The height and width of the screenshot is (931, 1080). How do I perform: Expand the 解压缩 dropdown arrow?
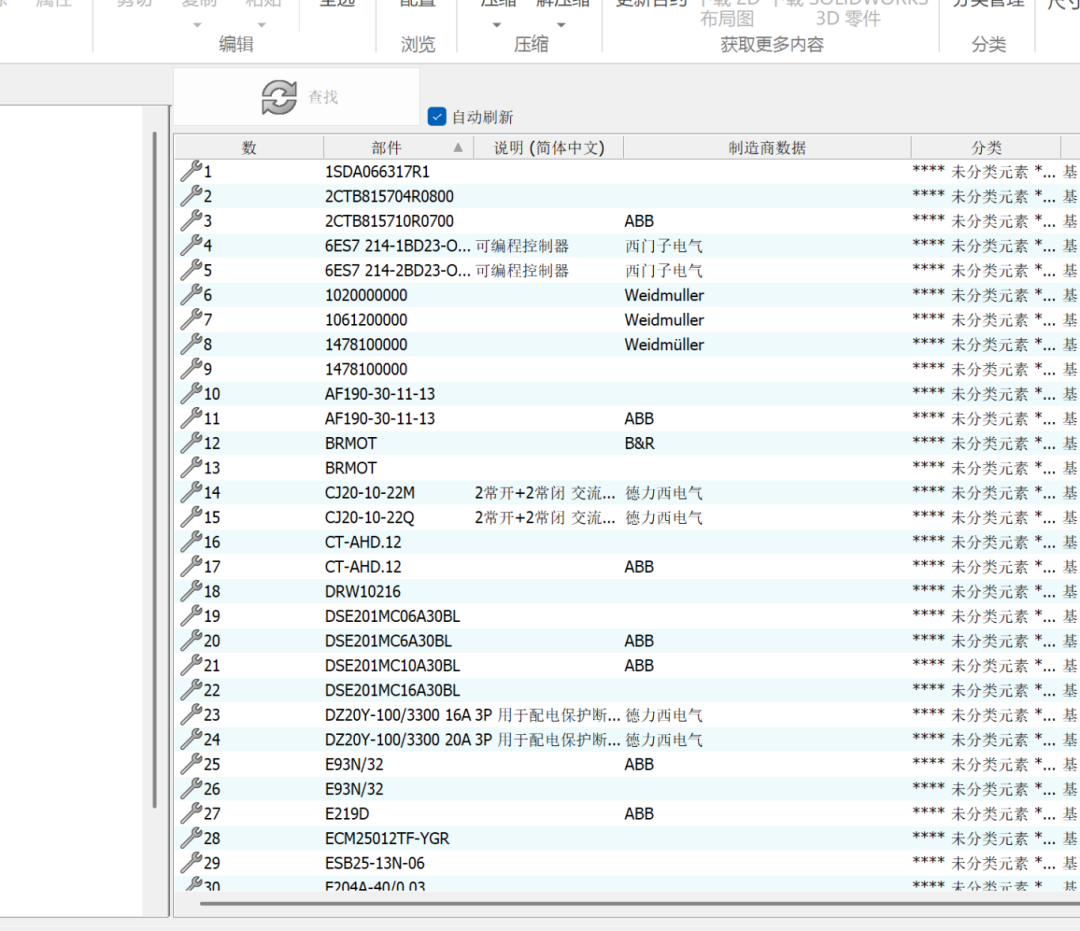(x=561, y=25)
